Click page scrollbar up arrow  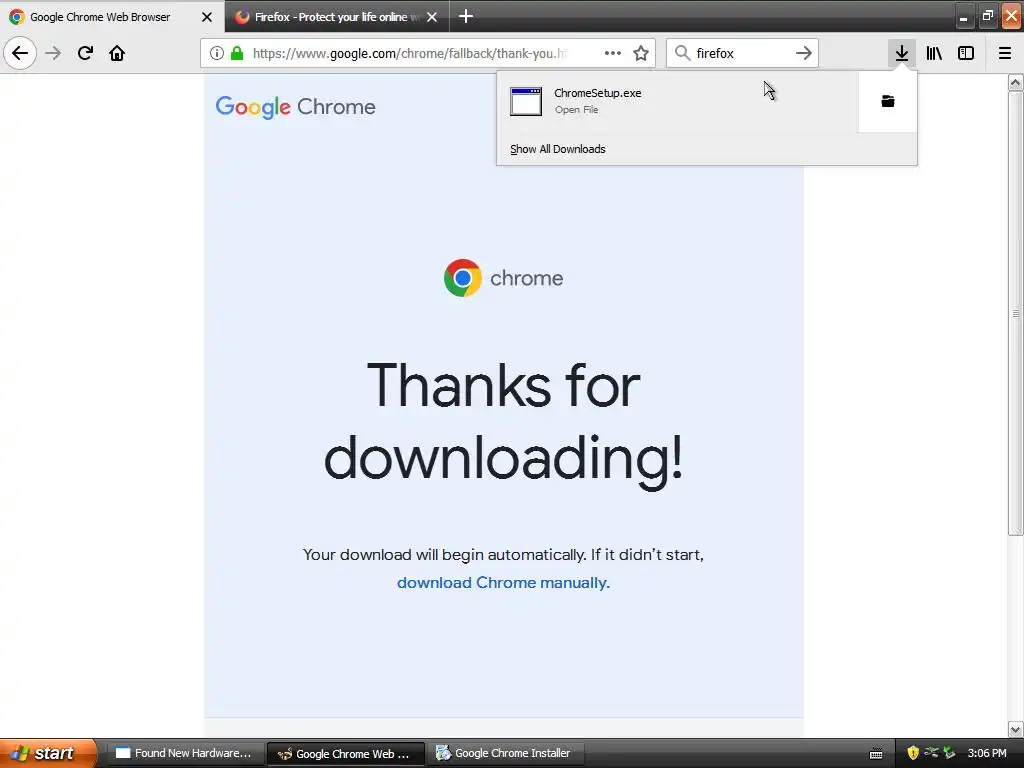[1015, 82]
